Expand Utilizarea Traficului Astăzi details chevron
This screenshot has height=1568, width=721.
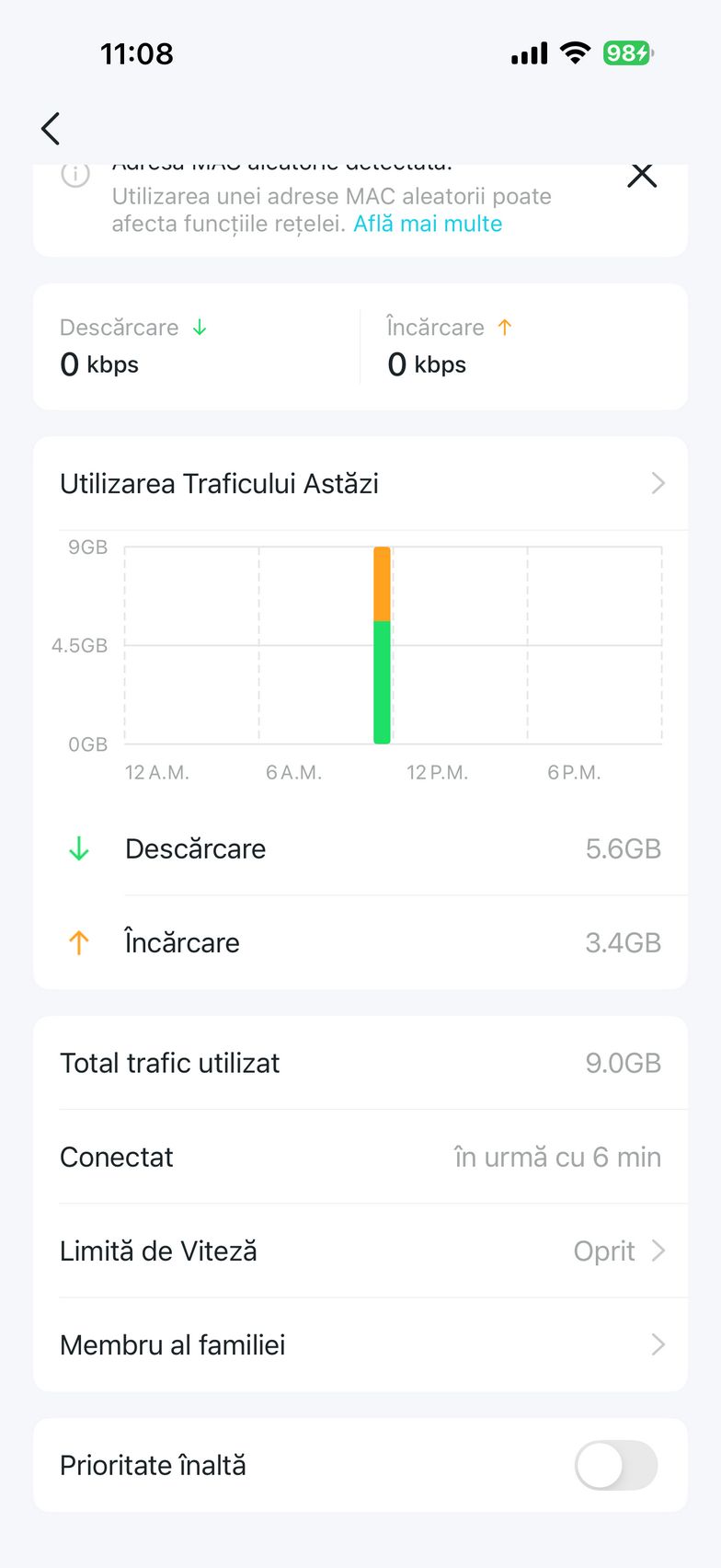[x=658, y=483]
